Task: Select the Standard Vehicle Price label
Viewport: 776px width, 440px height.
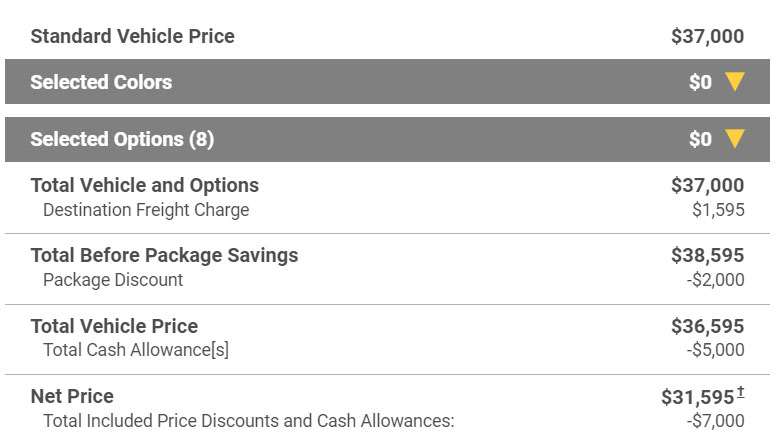Action: click(x=133, y=36)
